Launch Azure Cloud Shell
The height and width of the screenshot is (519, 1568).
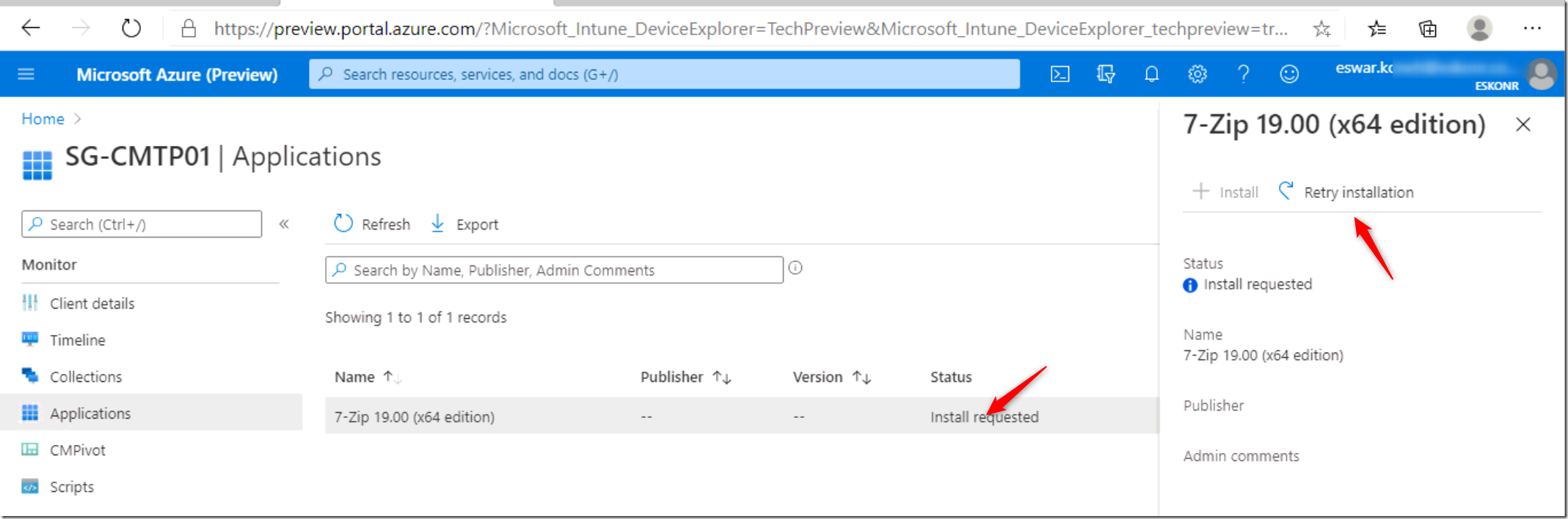coord(1060,74)
